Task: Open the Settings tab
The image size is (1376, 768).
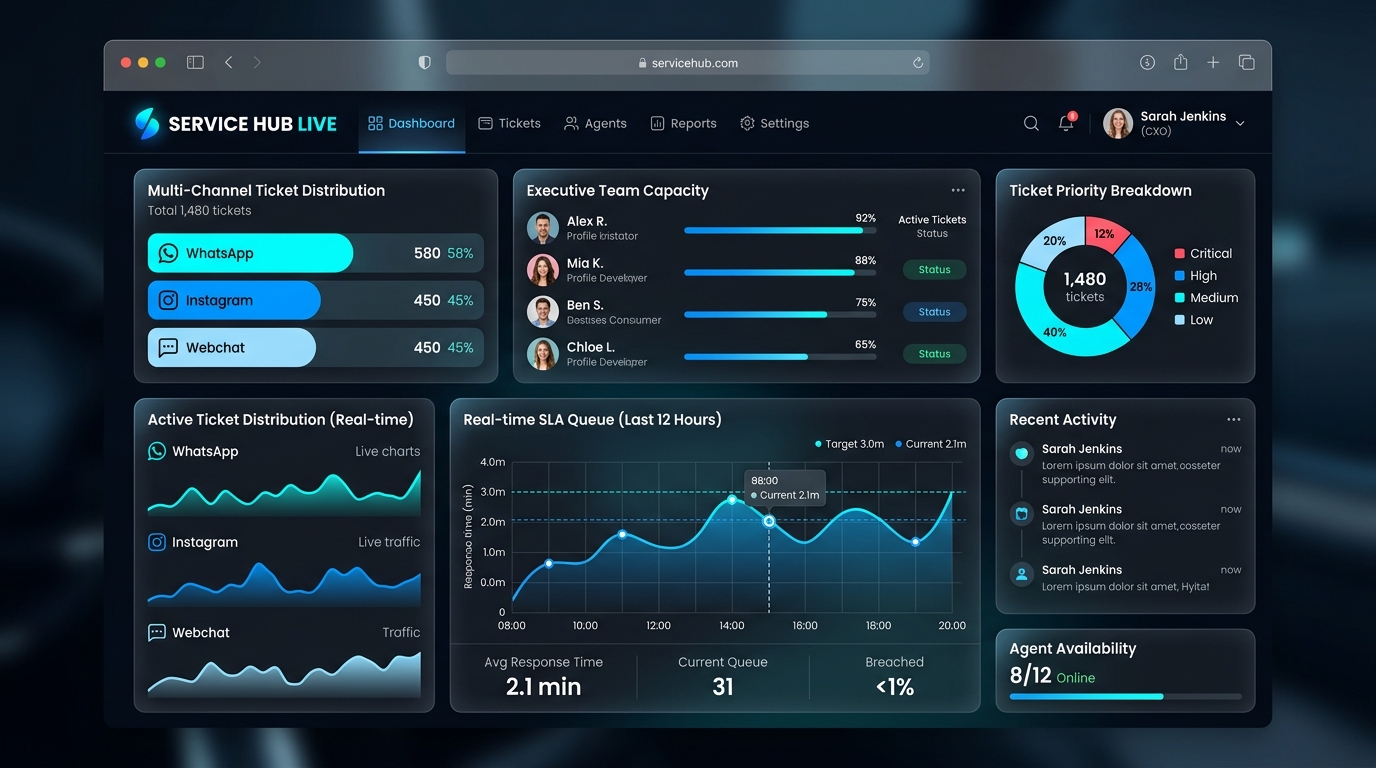Action: pos(774,123)
